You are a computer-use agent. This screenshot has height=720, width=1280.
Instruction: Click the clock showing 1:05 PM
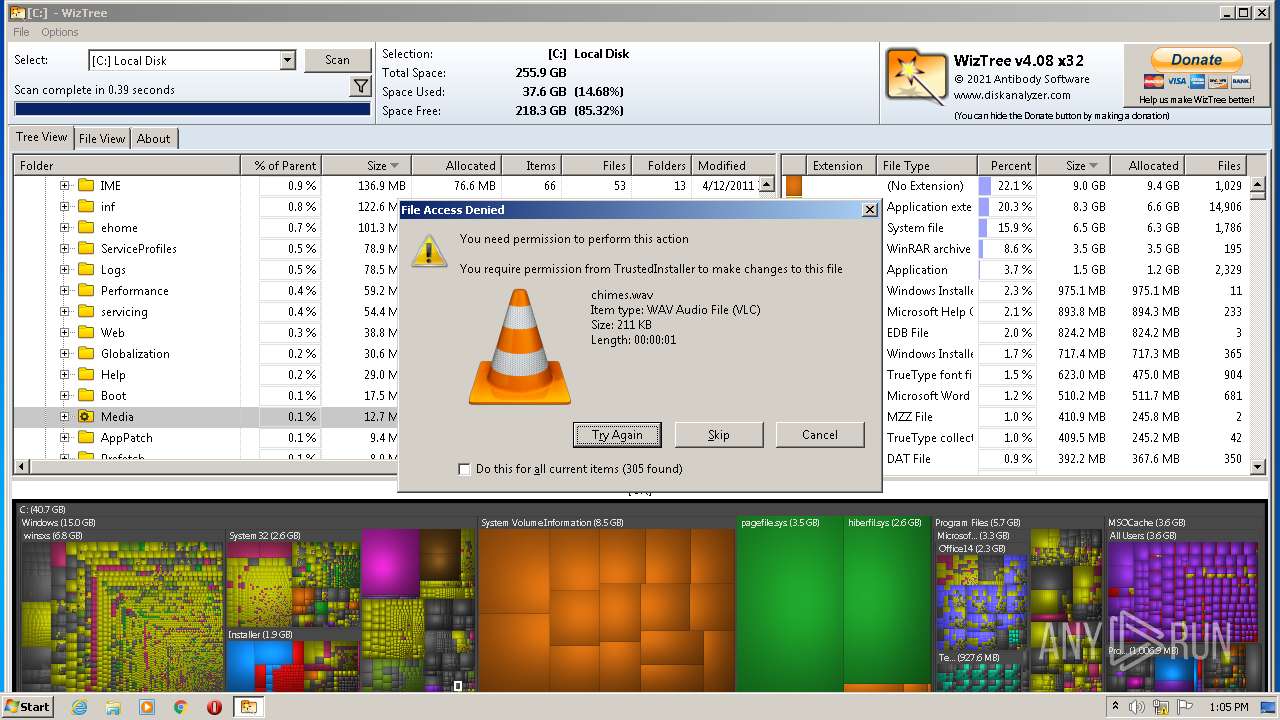1229,707
